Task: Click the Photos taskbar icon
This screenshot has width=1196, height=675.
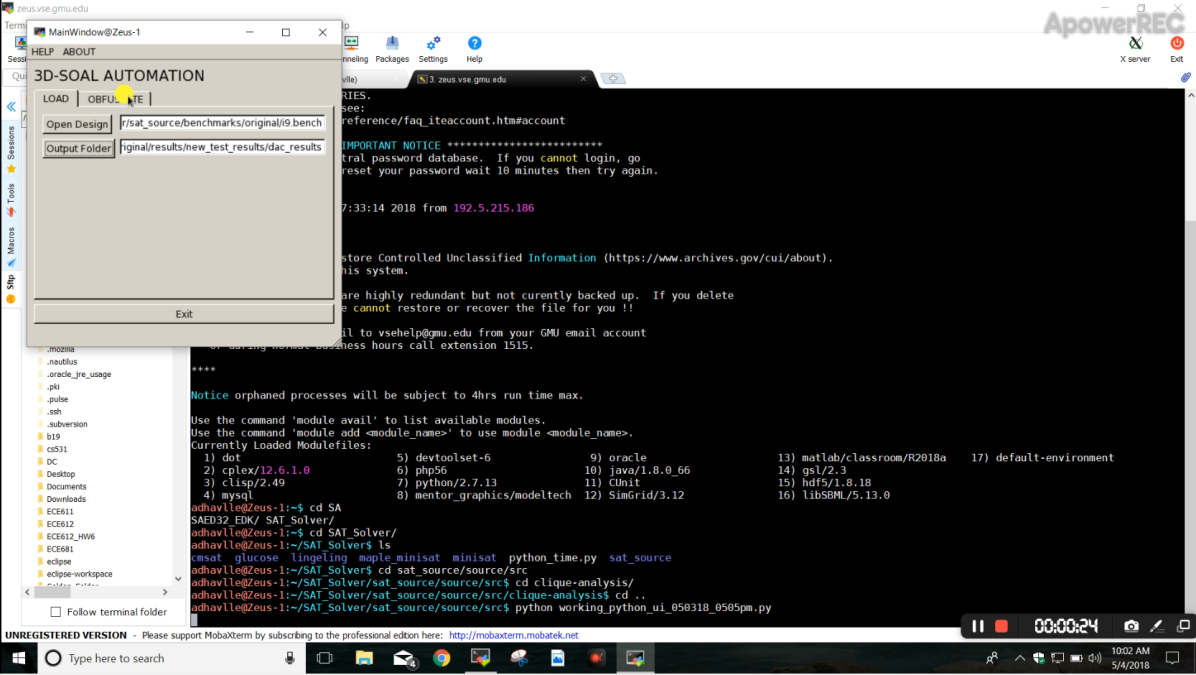Action: 558,657
